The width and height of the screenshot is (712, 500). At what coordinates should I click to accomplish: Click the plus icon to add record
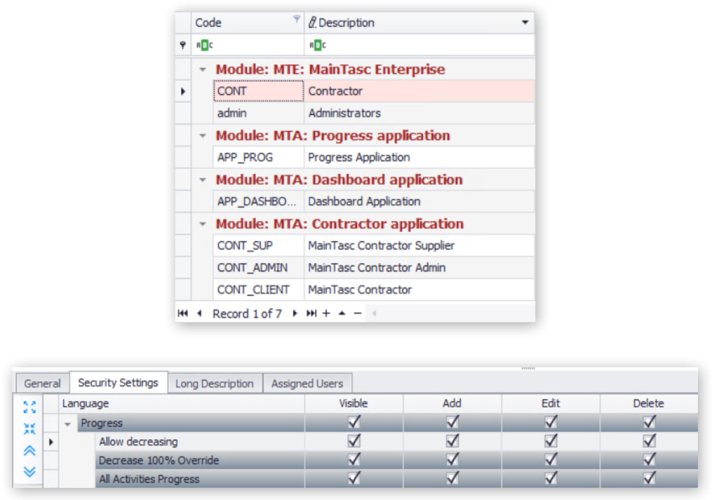click(326, 313)
